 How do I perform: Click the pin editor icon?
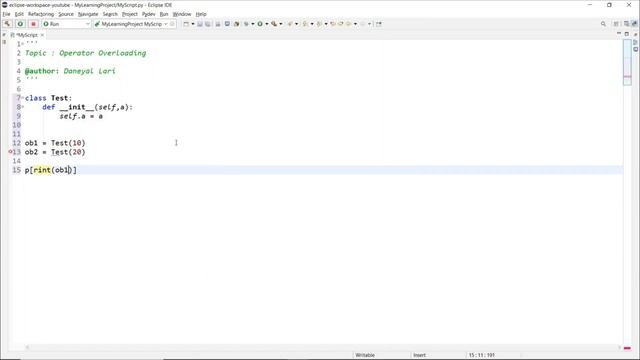pos(379,24)
